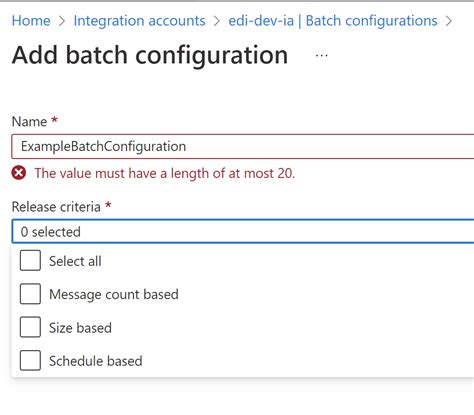The width and height of the screenshot is (474, 415).
Task: Click the chevron after Home breadcrumb
Action: coord(62,21)
